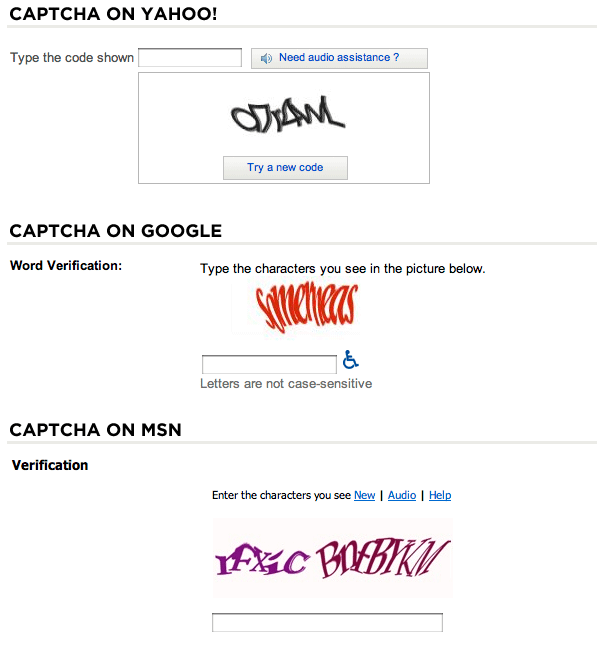
Task: Select the CAPTCHA ON YAHOO! heading
Action: click(x=113, y=14)
